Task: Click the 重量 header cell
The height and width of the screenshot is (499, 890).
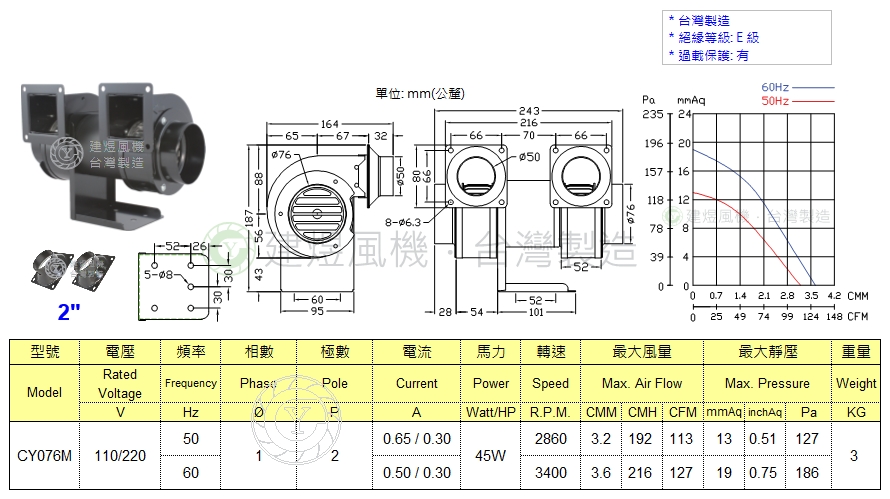Action: pyautogui.click(x=856, y=352)
